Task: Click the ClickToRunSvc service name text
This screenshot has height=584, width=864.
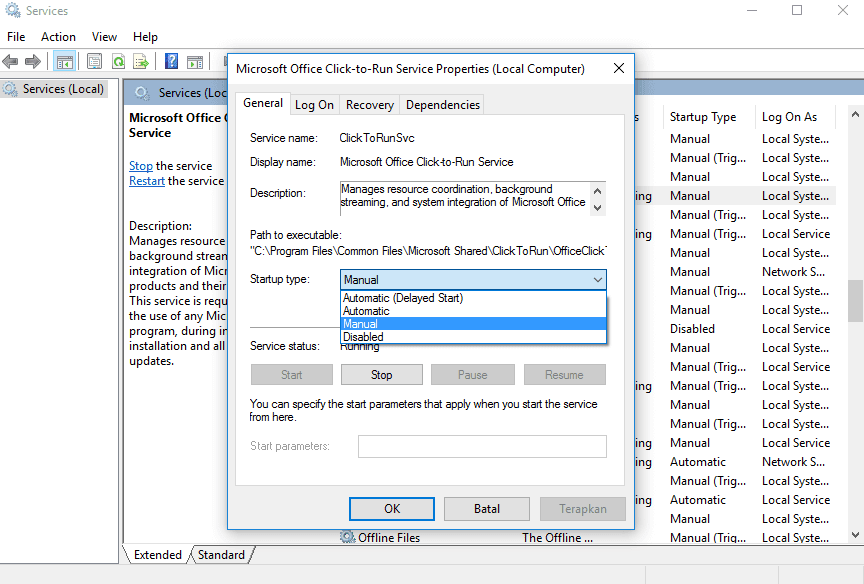Action: [x=377, y=138]
